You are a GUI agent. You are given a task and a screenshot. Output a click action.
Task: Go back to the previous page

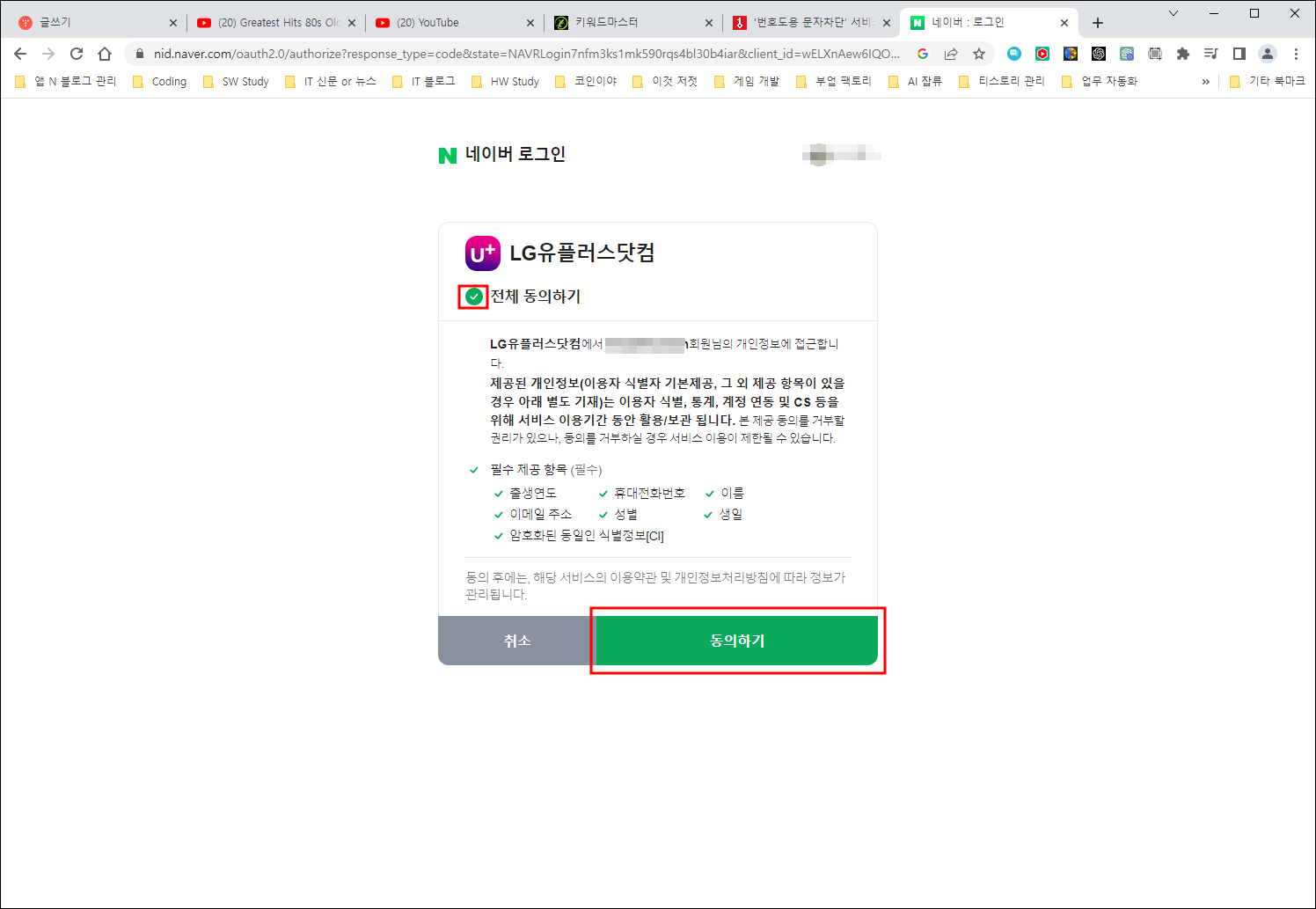coord(20,54)
